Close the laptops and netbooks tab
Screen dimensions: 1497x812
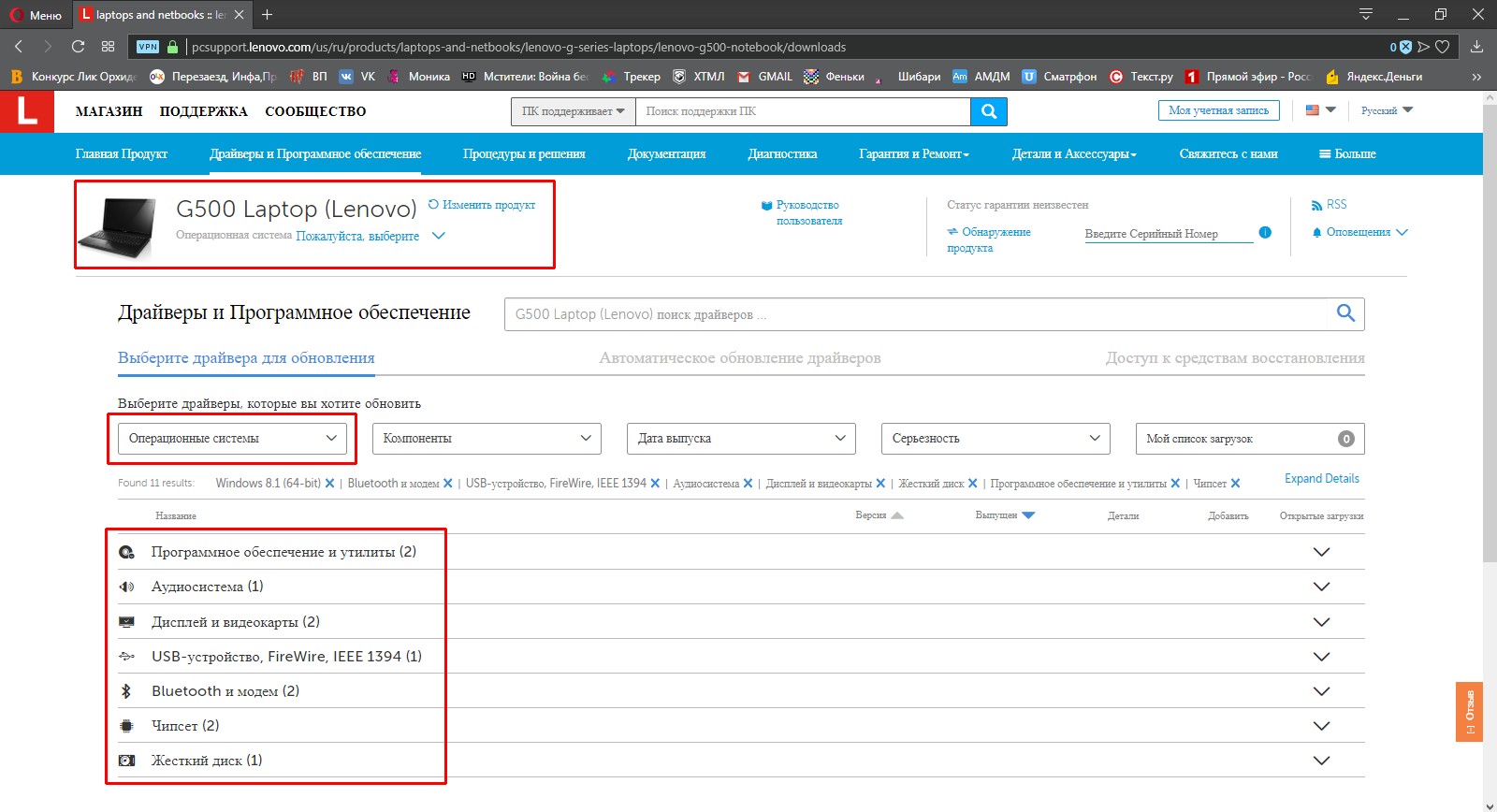click(240, 15)
